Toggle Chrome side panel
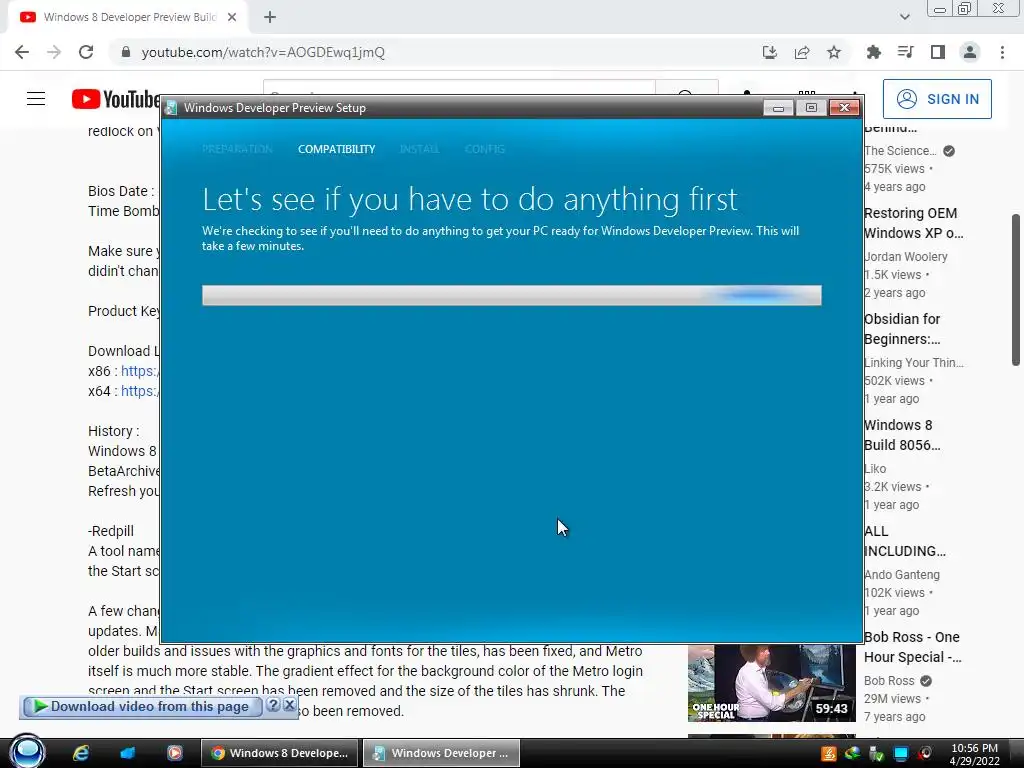This screenshot has width=1024, height=768. click(x=937, y=52)
